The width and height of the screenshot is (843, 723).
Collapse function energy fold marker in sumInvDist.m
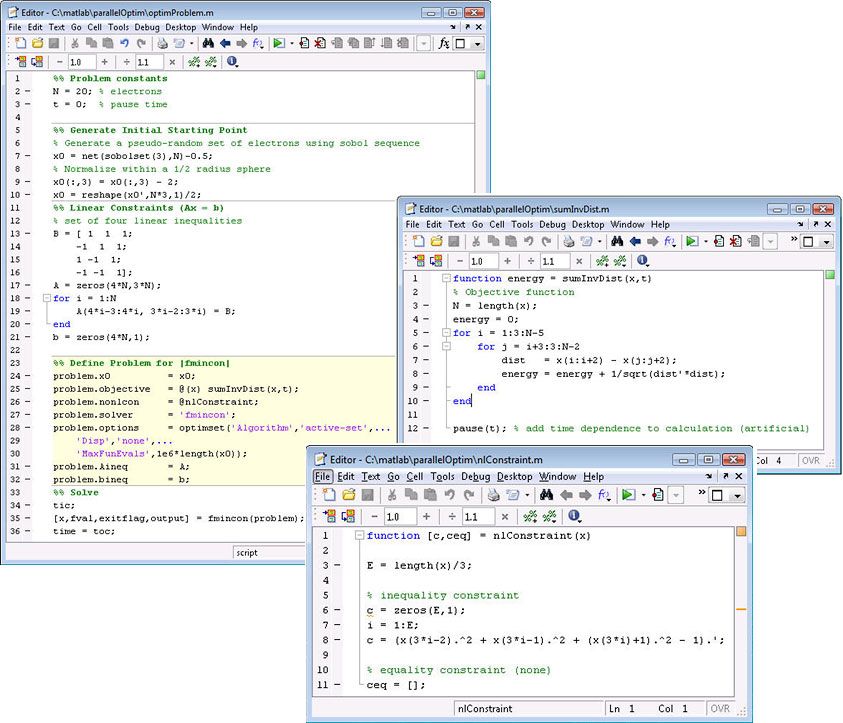click(444, 279)
